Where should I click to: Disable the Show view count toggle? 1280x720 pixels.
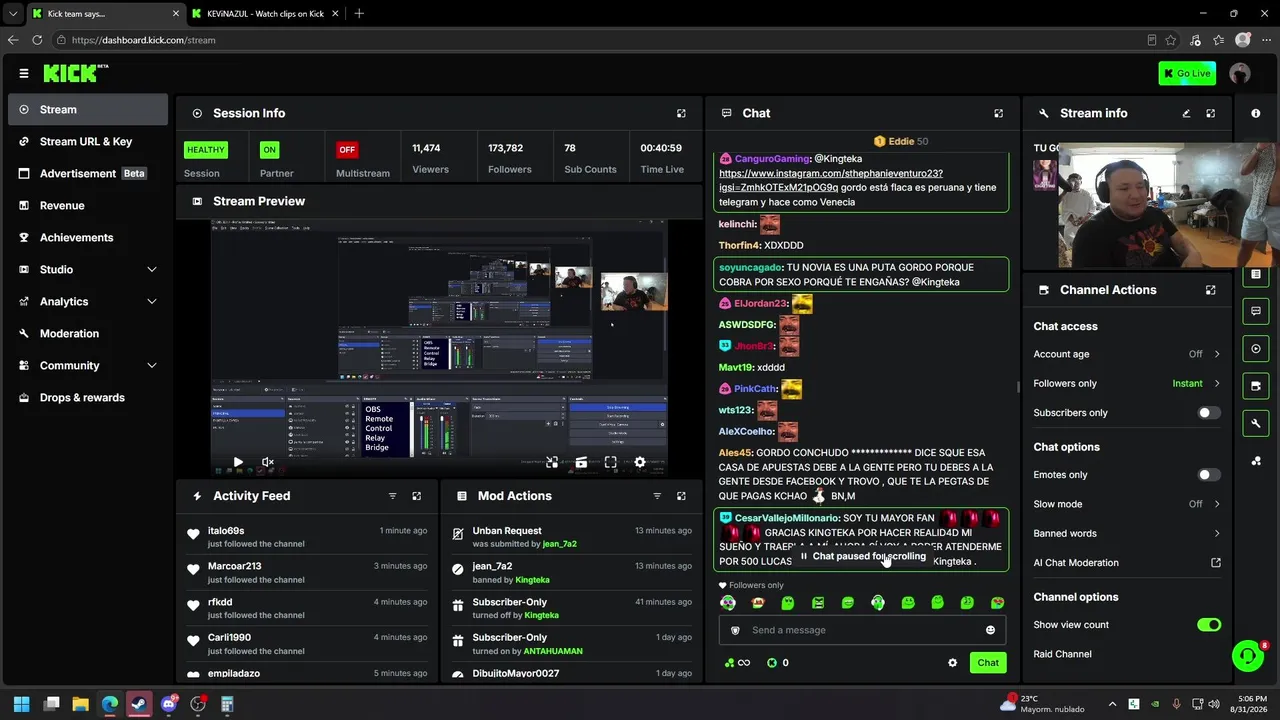[1209, 625]
